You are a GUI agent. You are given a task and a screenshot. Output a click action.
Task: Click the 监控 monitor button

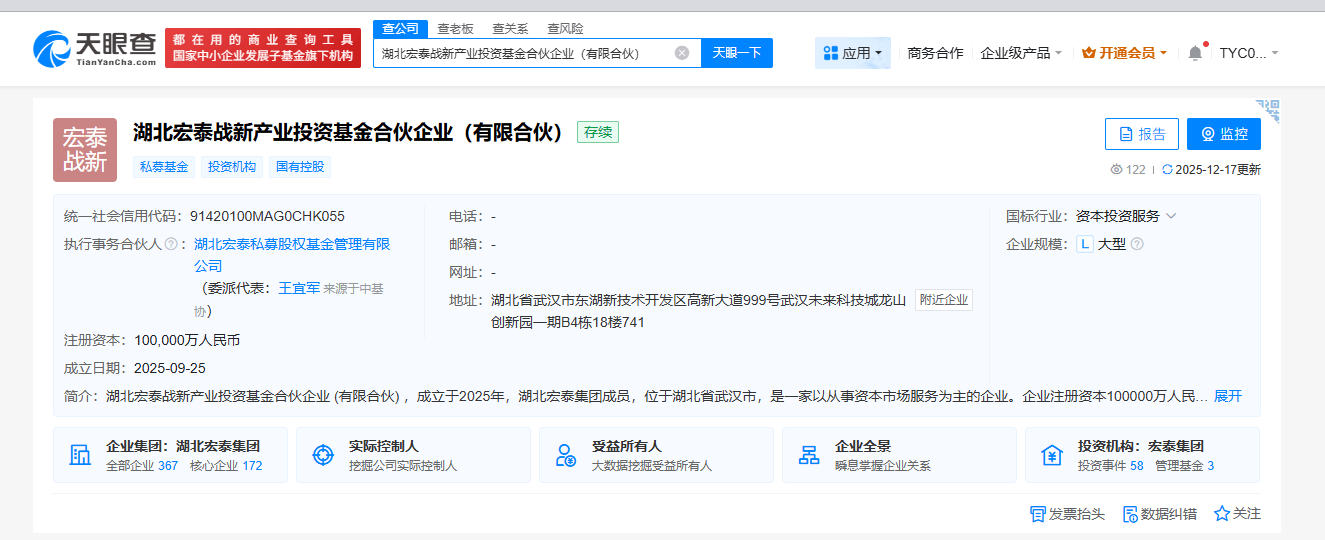coord(1223,134)
